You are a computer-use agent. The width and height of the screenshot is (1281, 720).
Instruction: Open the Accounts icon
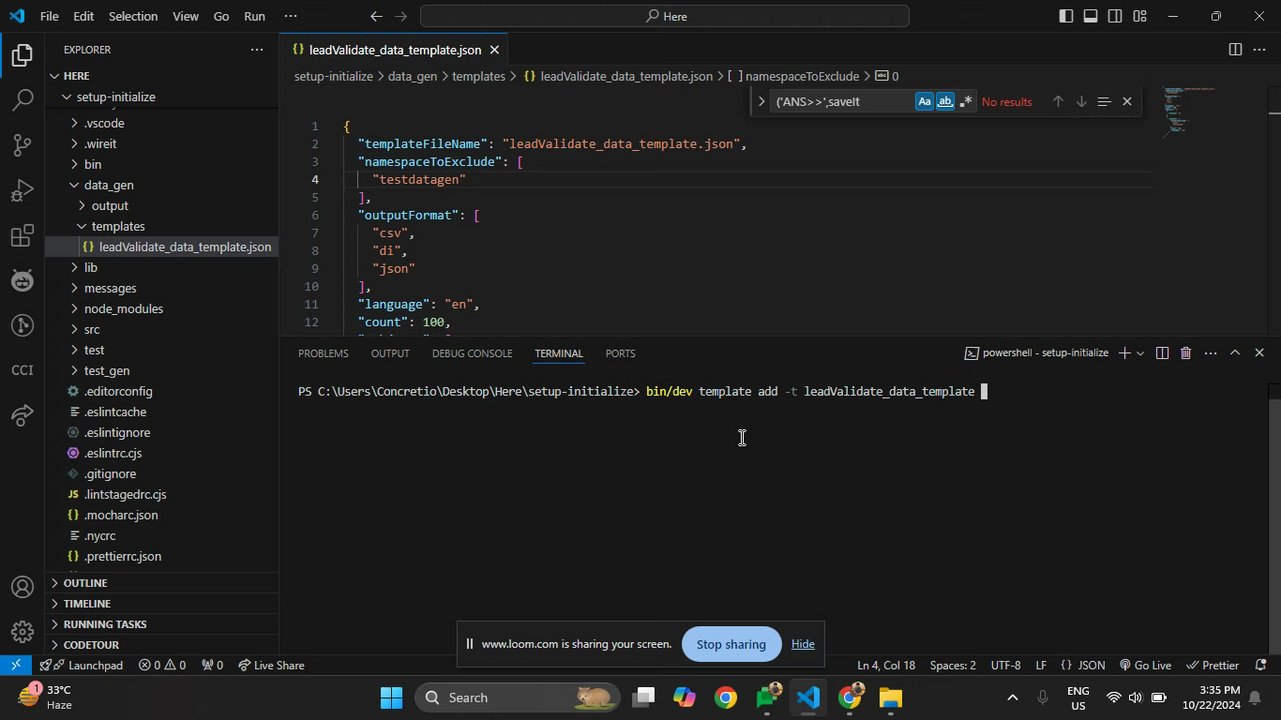tap(22, 587)
